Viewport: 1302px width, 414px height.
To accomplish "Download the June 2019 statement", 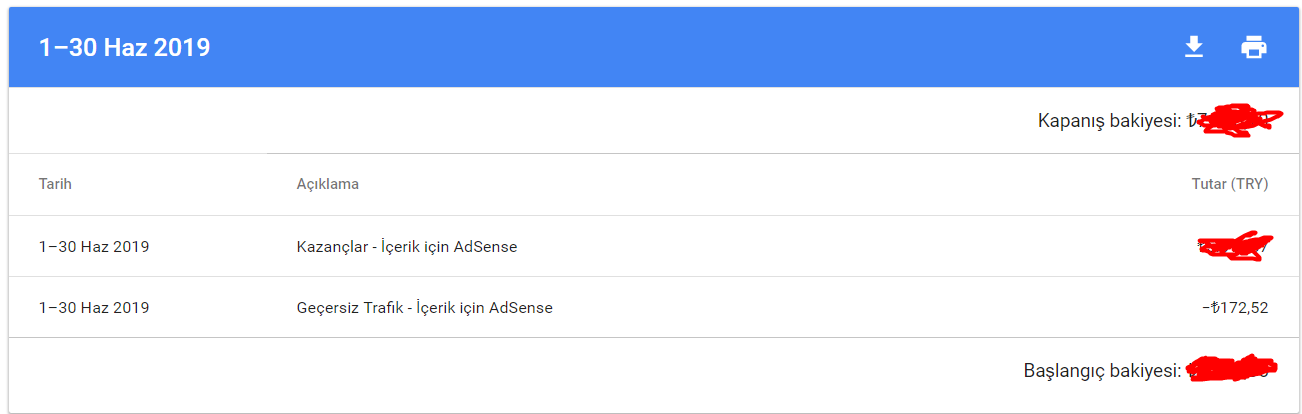I will (x=1193, y=47).
